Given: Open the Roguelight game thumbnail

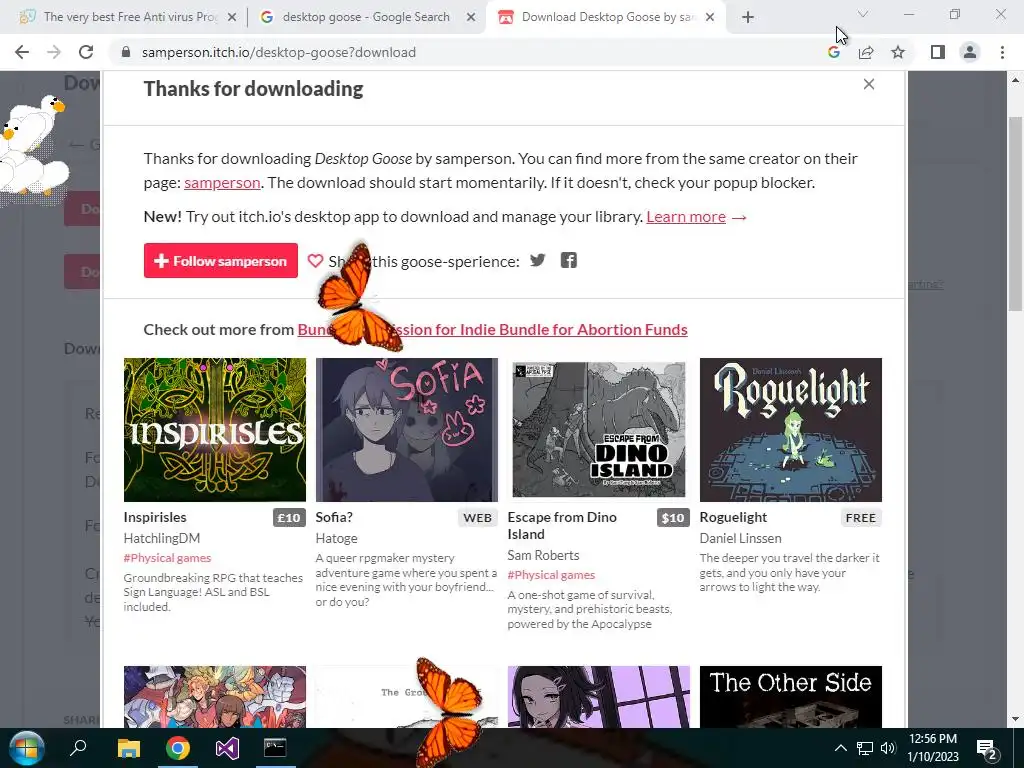Looking at the screenshot, I should pyautogui.click(x=791, y=430).
